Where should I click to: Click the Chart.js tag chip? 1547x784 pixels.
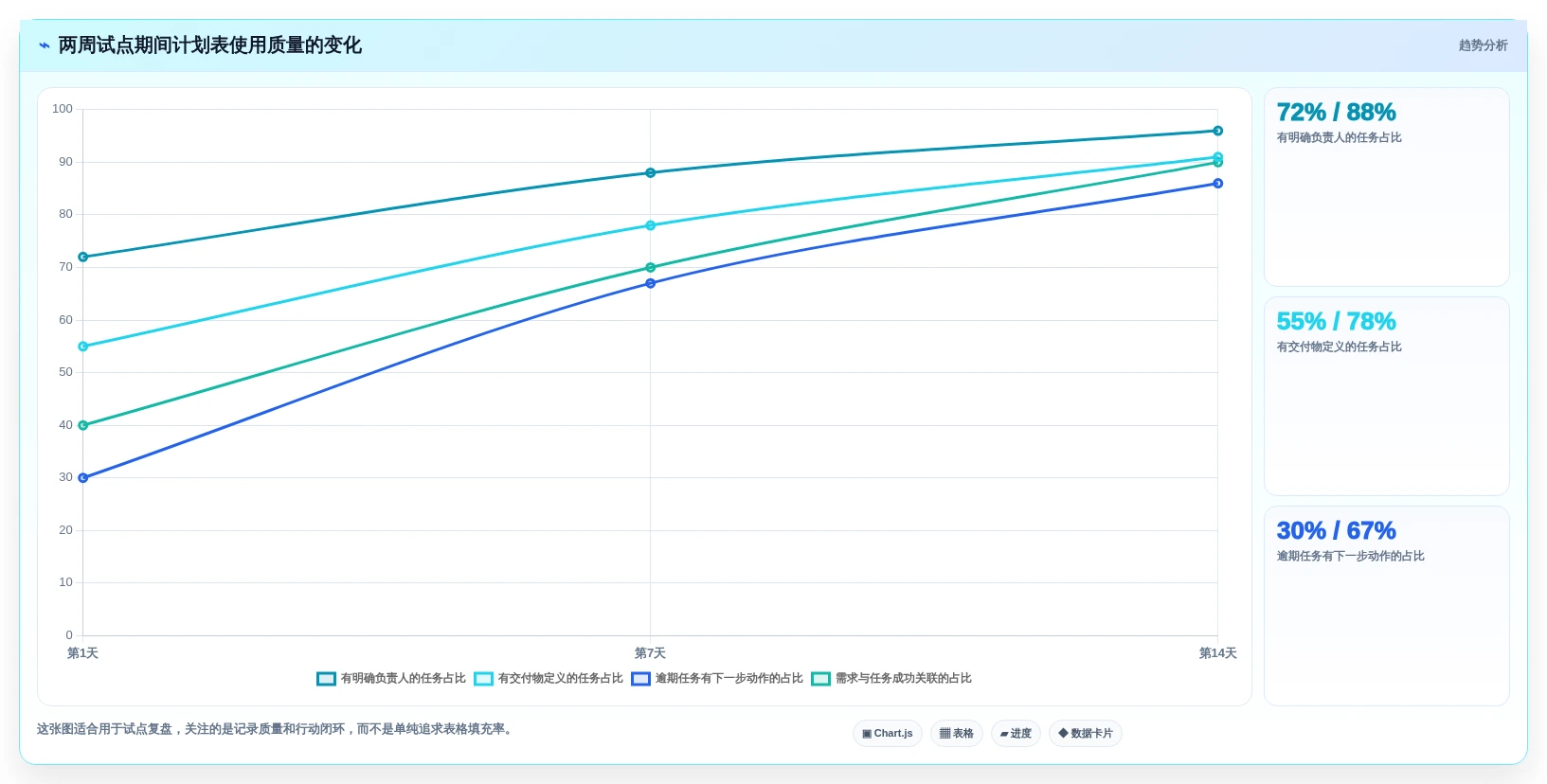[888, 734]
